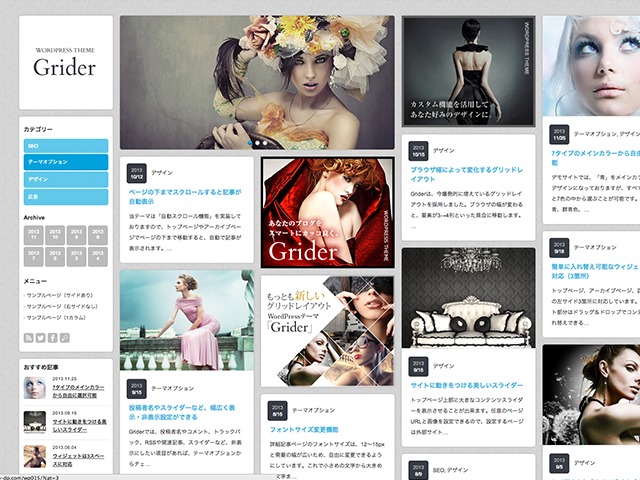
Task: Click the 2013 9/18 date badge
Action: (559, 248)
